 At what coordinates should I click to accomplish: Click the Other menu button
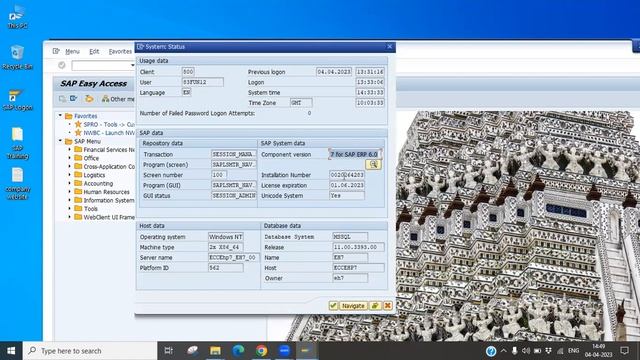(118, 99)
